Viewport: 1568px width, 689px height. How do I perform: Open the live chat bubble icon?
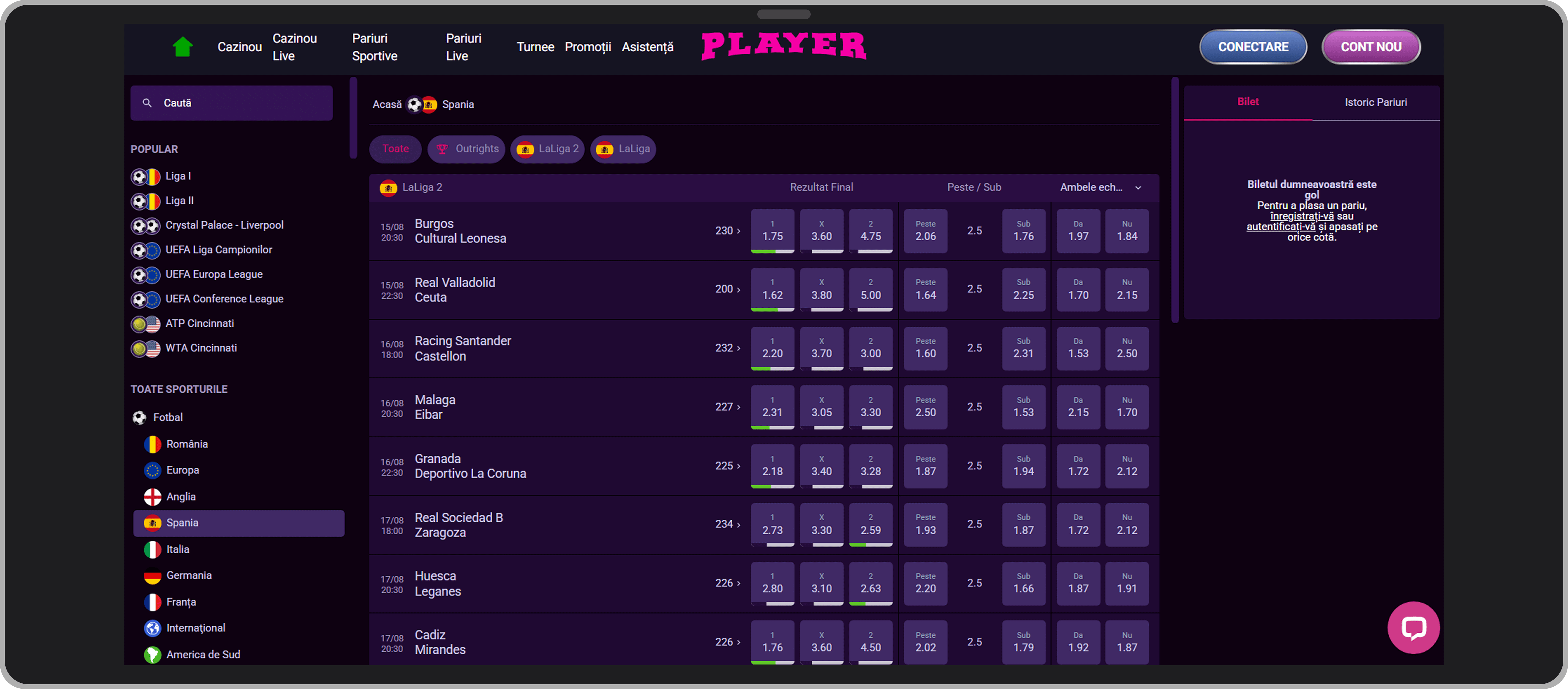1413,627
